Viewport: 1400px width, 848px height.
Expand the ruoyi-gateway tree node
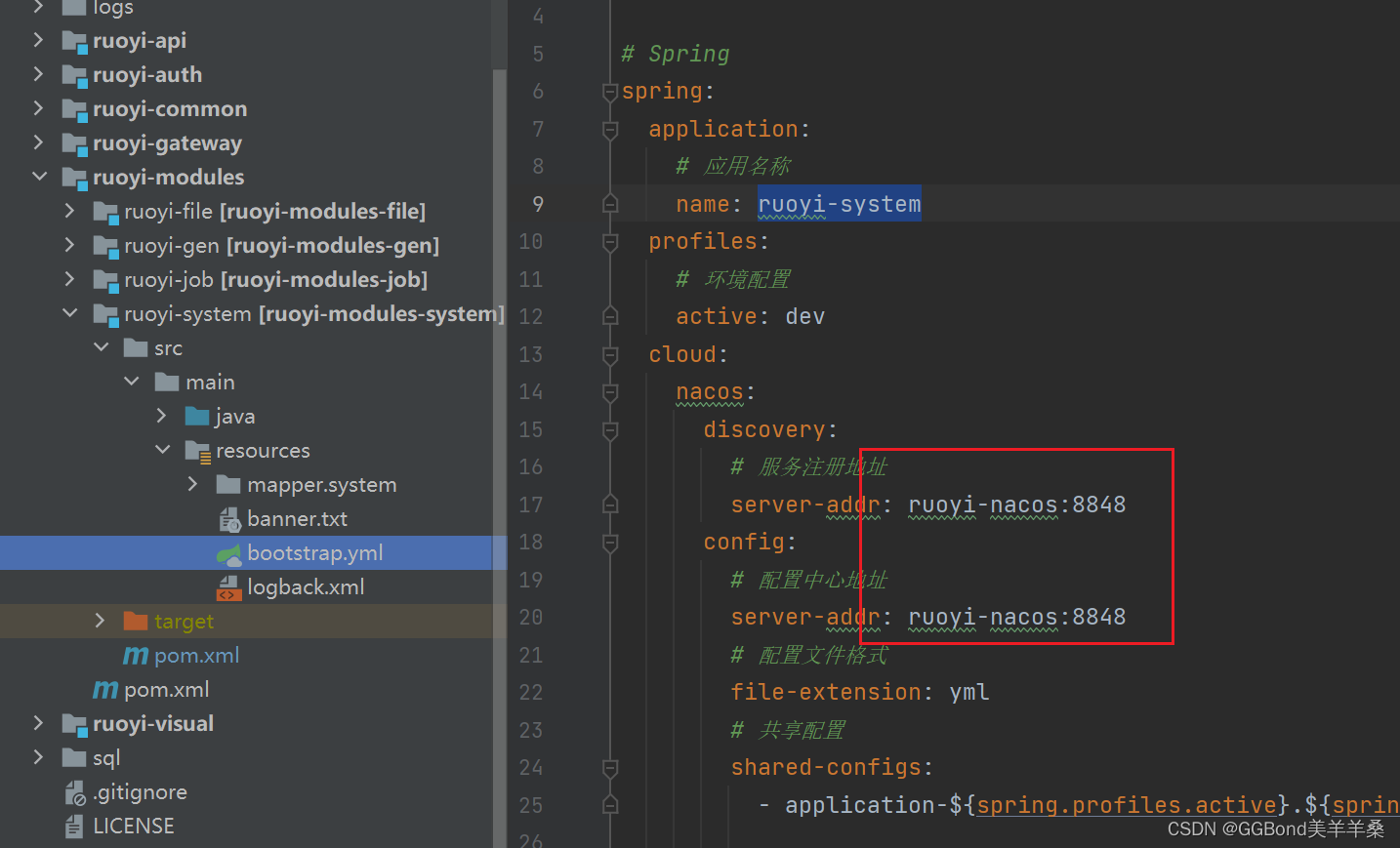(38, 142)
